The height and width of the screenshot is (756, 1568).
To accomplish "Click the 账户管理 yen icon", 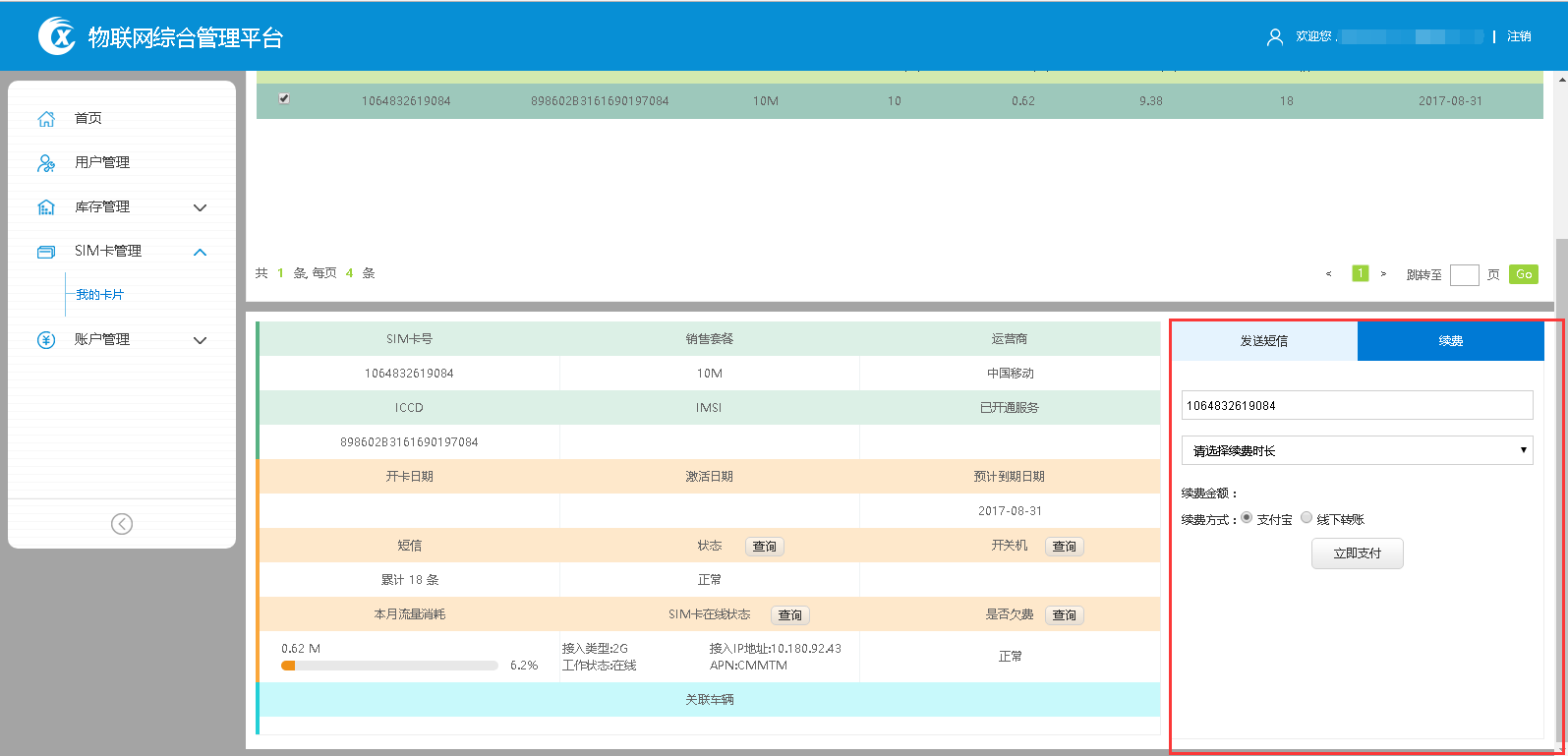I will (x=46, y=340).
